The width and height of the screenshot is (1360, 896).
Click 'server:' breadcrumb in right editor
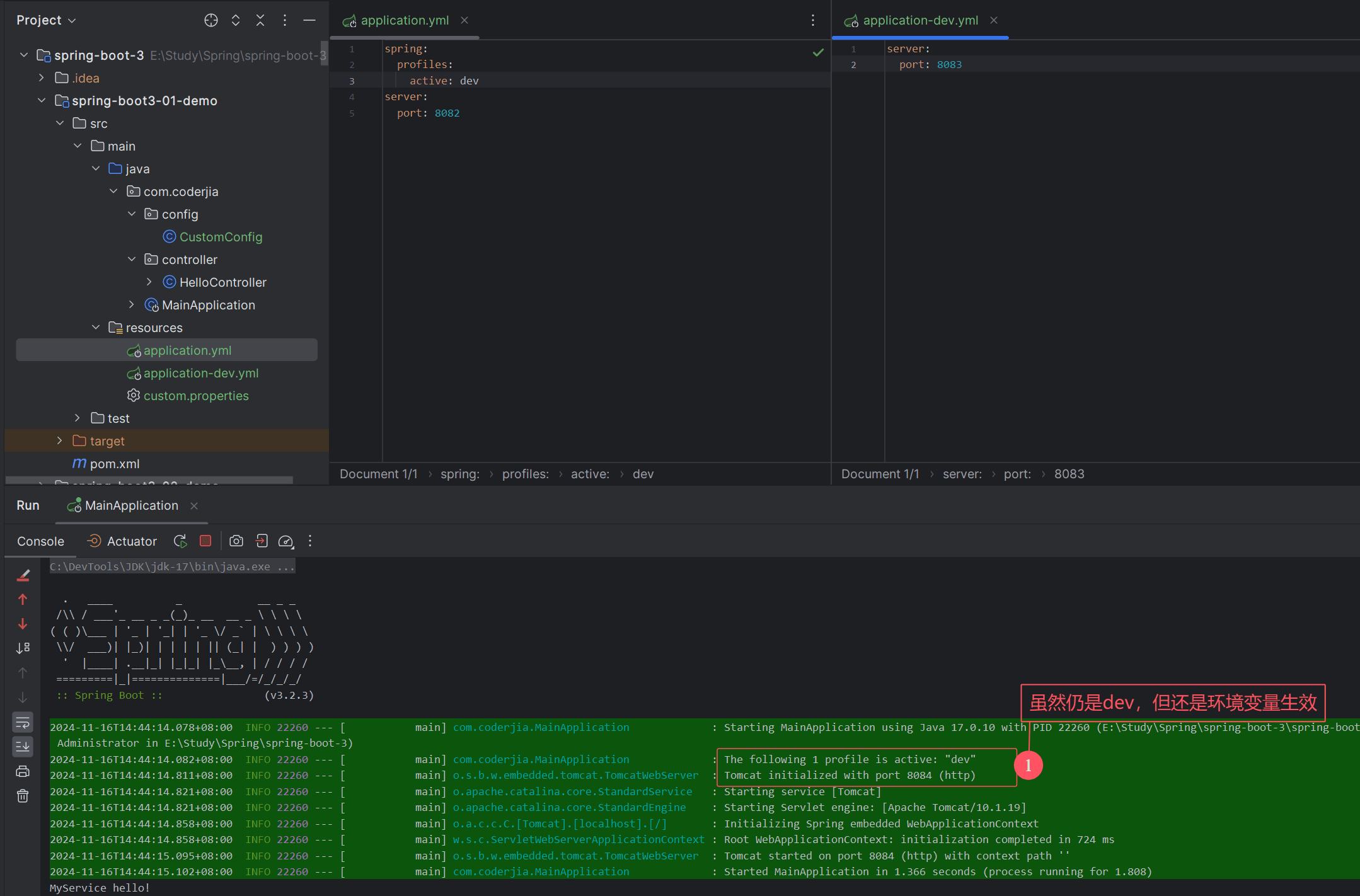click(962, 474)
